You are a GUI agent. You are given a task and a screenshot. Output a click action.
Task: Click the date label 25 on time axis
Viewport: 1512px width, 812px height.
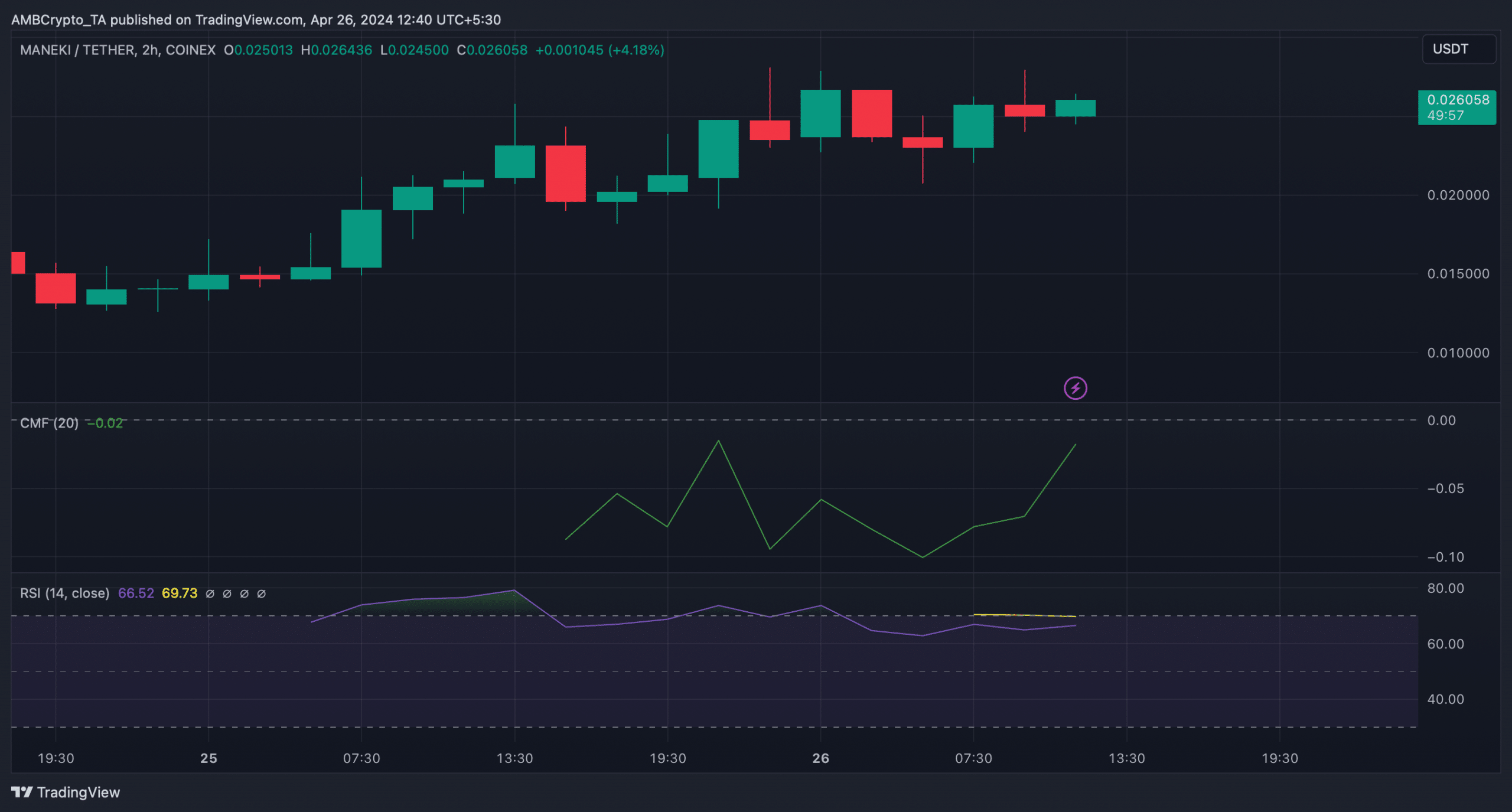pyautogui.click(x=208, y=758)
